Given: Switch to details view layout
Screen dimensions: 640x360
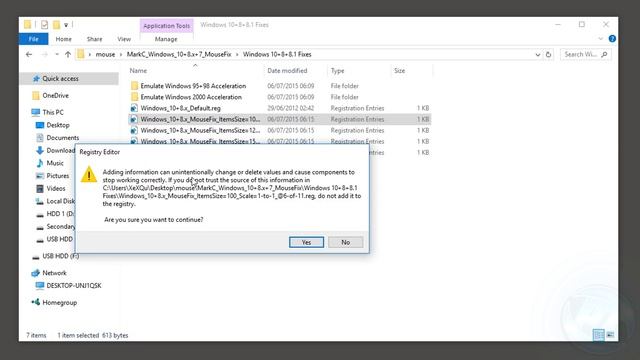Looking at the screenshot, I should tap(599, 335).
